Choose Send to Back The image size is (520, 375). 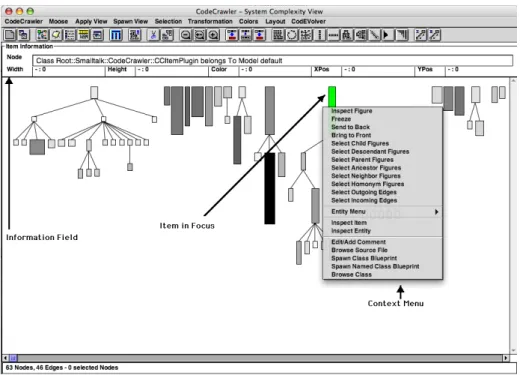[x=383, y=127]
